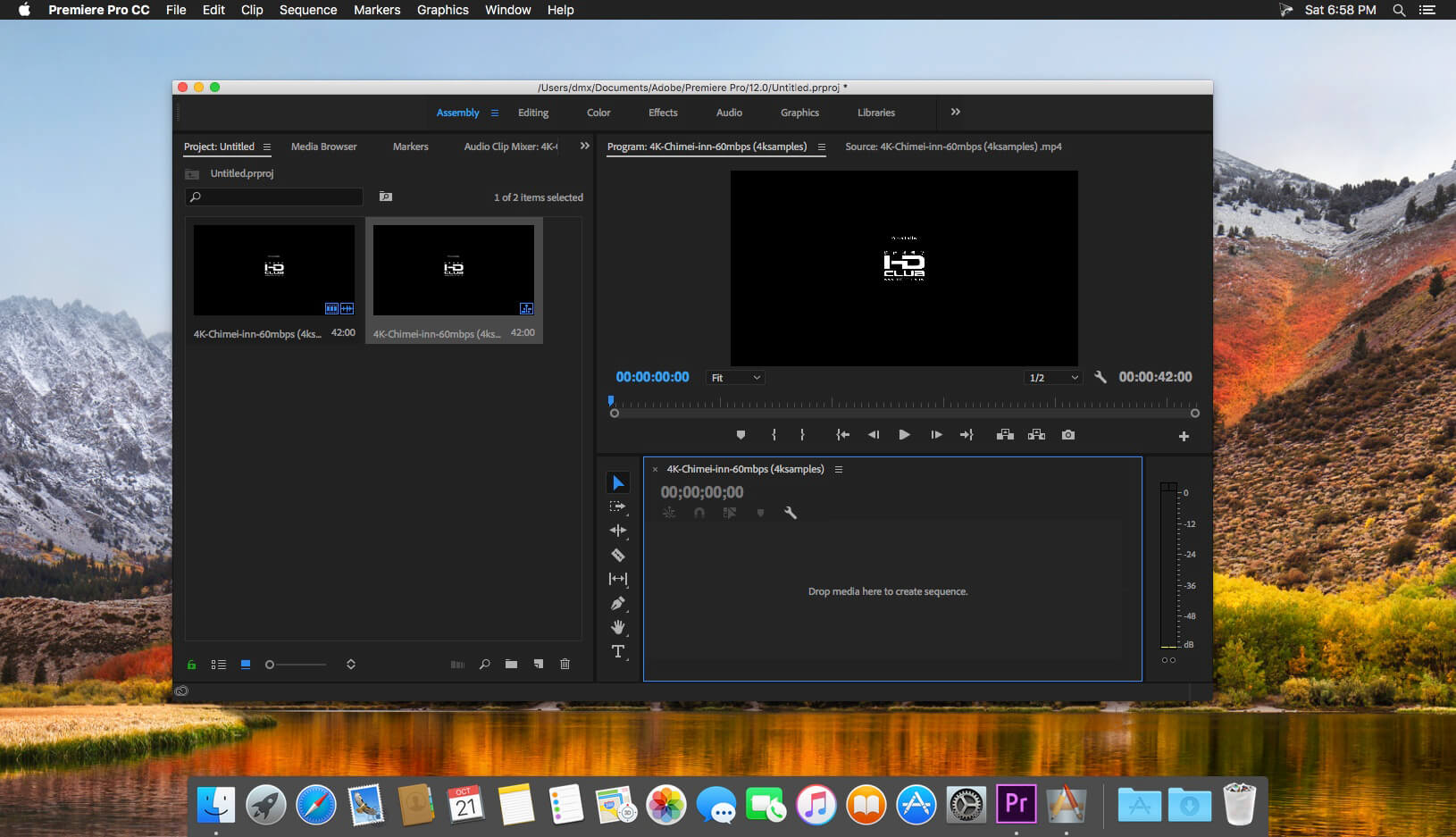Expand the workspace overflow chevron

tap(956, 112)
